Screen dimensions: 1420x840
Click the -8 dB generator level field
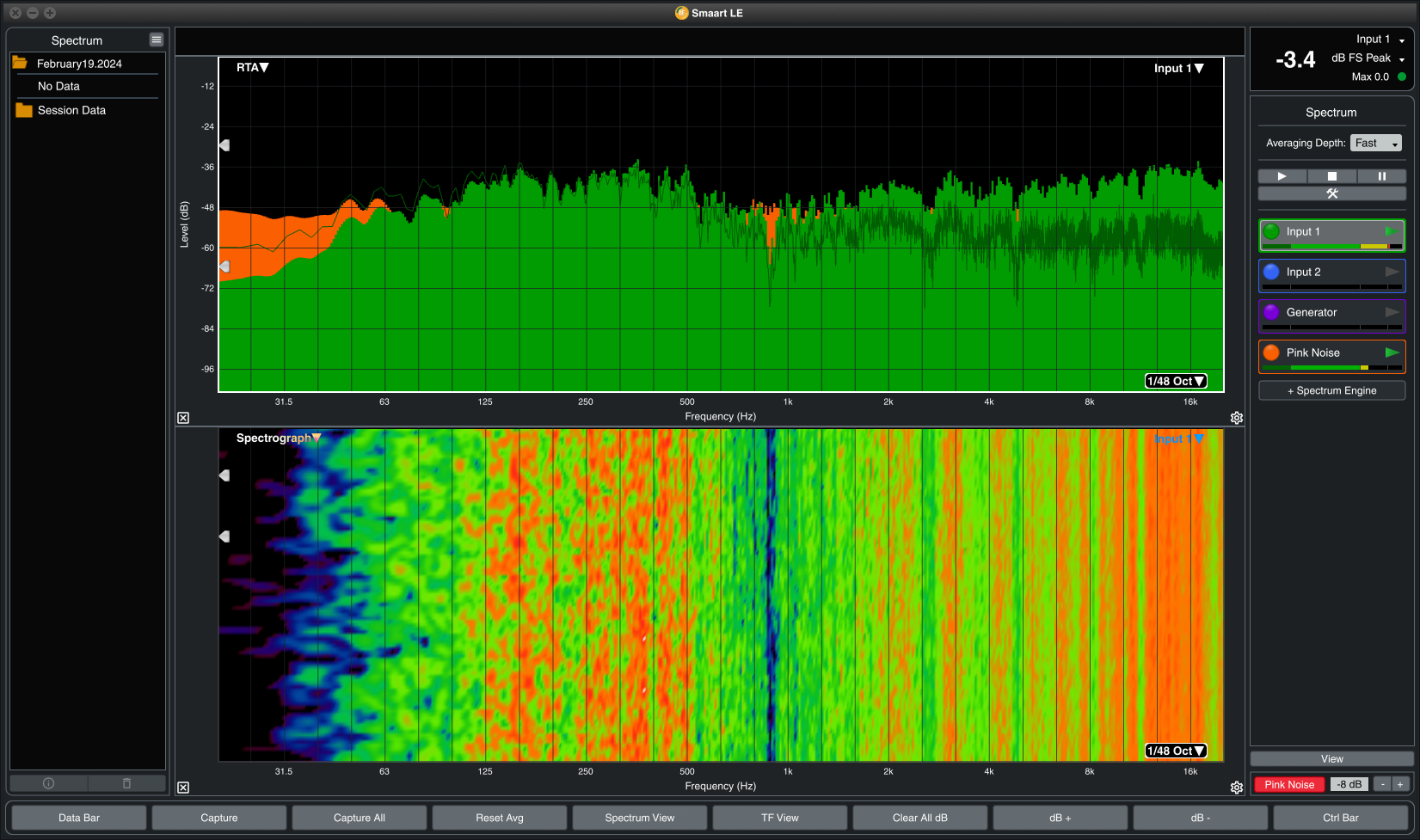point(1349,784)
